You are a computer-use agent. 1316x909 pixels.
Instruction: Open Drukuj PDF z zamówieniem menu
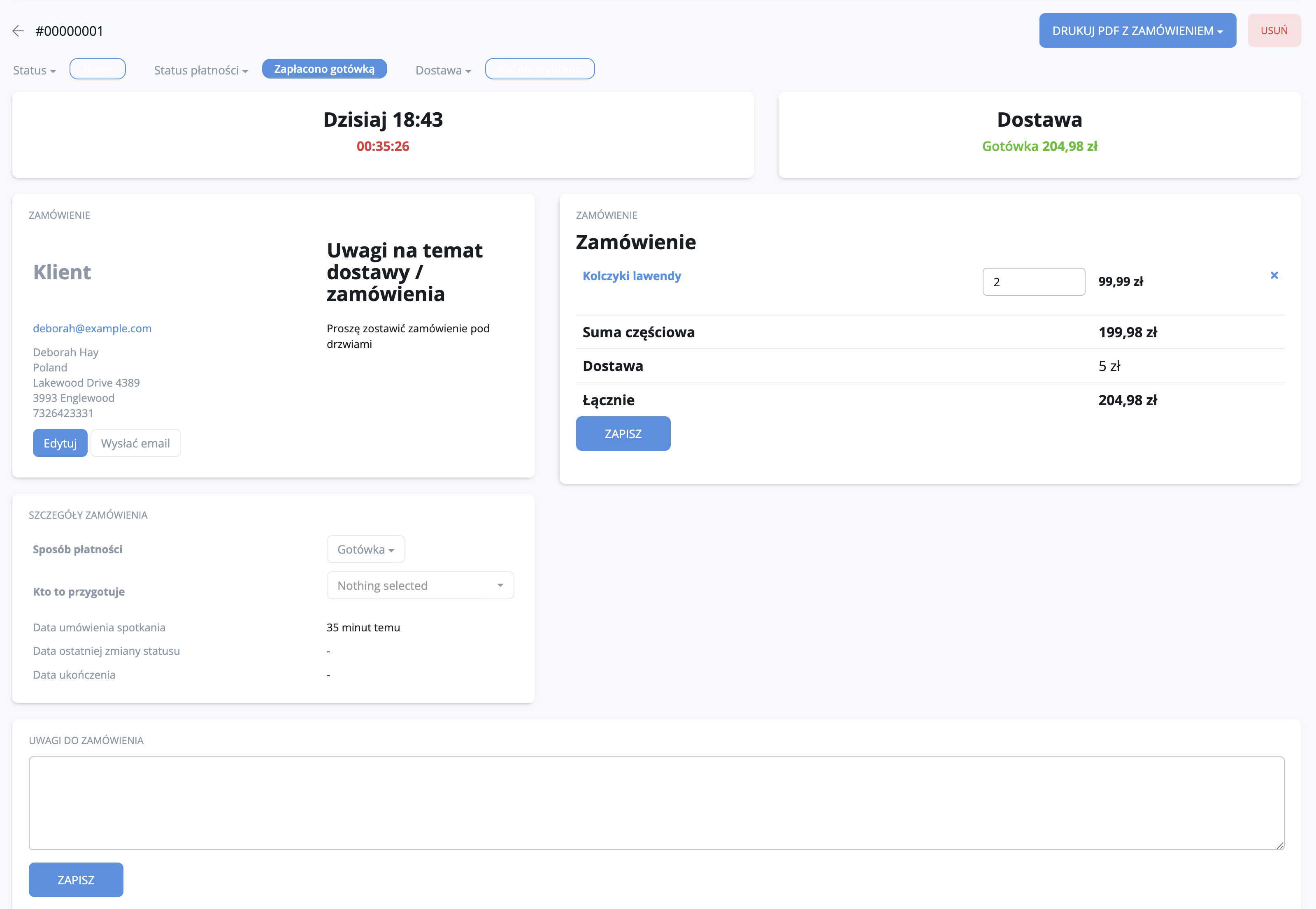coord(1137,31)
